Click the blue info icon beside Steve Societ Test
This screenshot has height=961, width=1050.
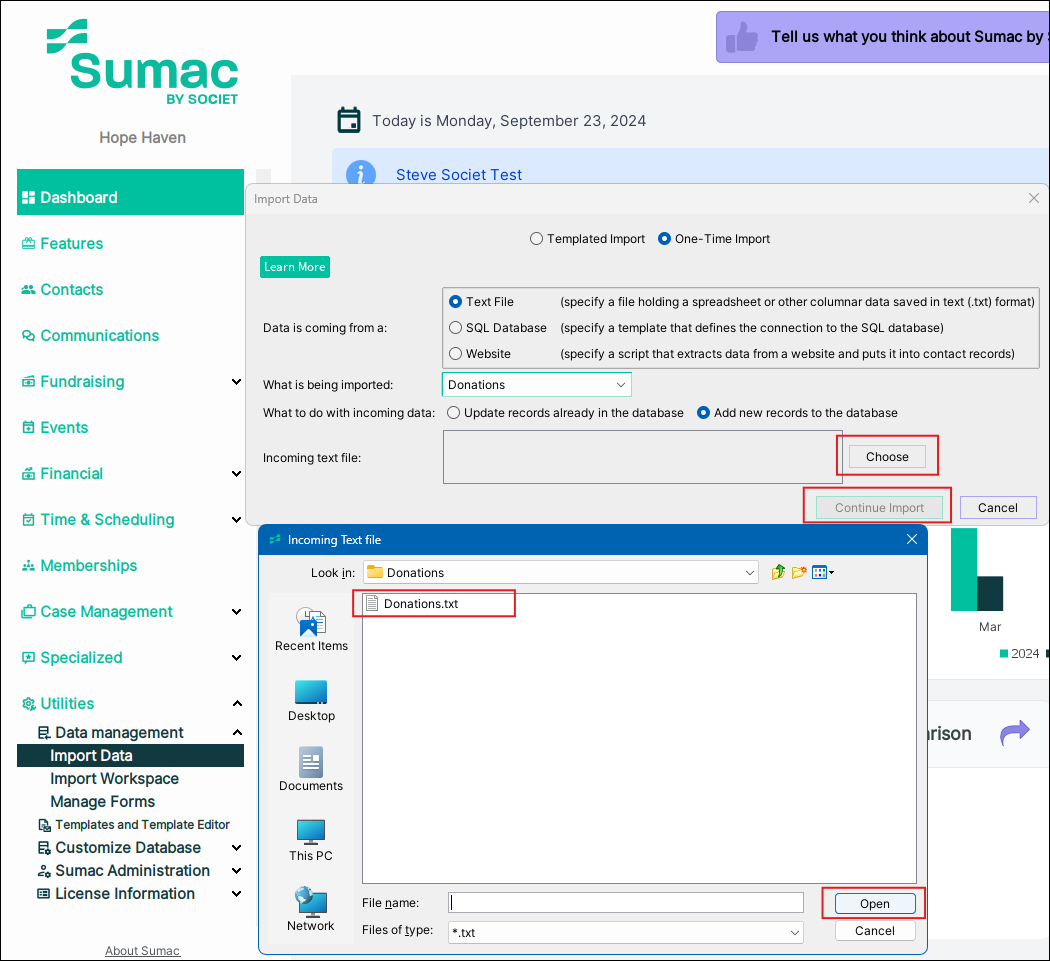coord(360,174)
